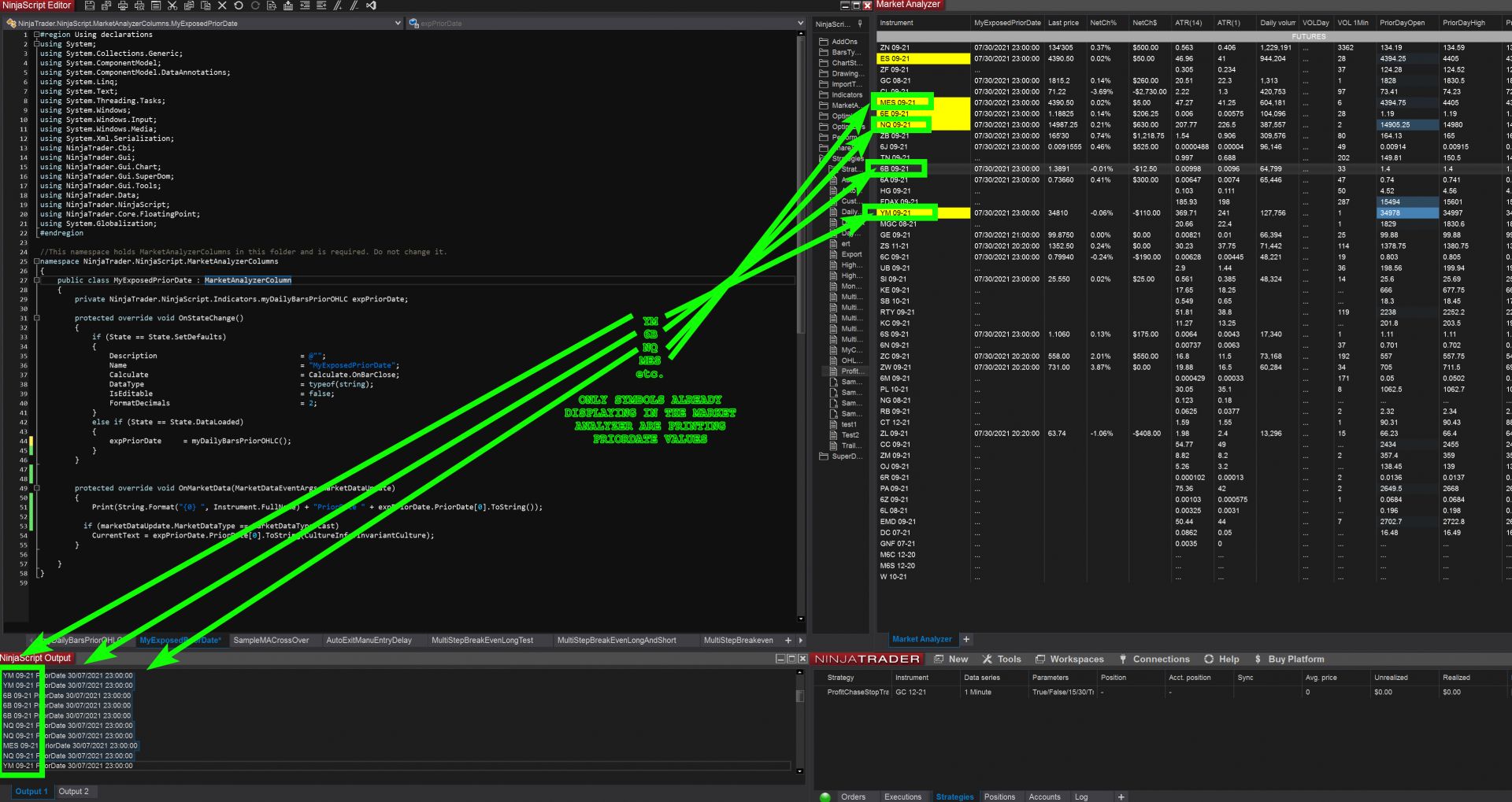Compile the NinjaScript code
Screen dimensions: 1512x802
click(x=288, y=6)
